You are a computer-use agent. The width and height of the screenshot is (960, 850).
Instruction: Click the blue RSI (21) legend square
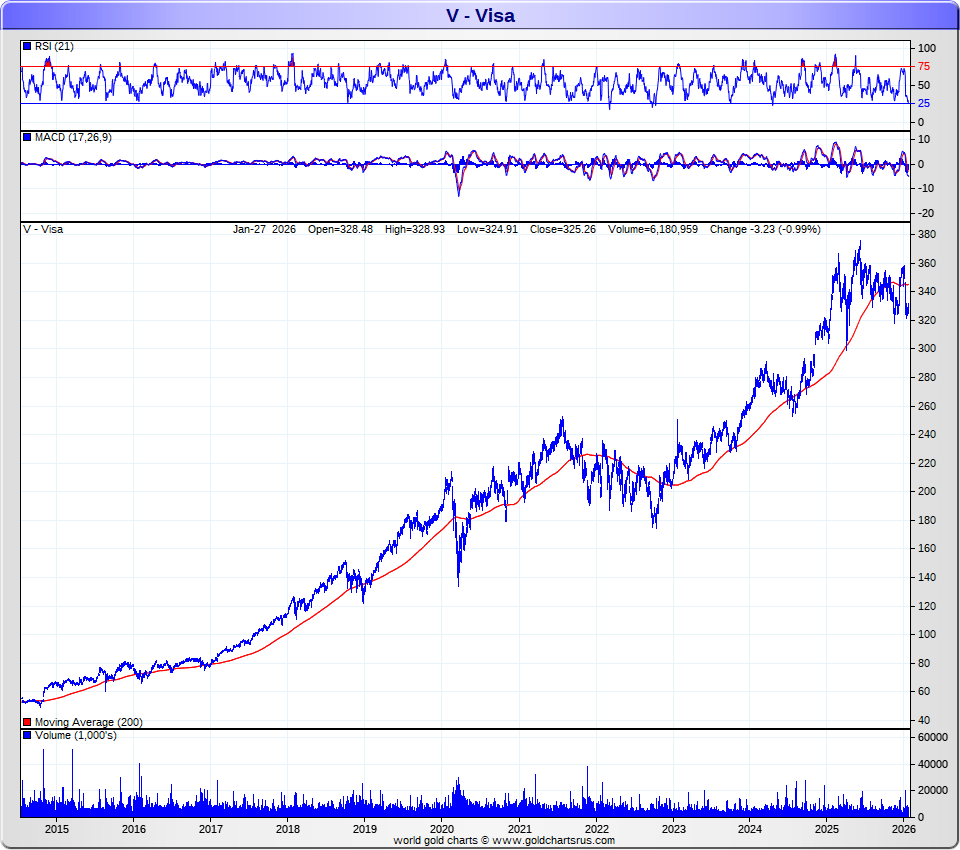[27, 47]
